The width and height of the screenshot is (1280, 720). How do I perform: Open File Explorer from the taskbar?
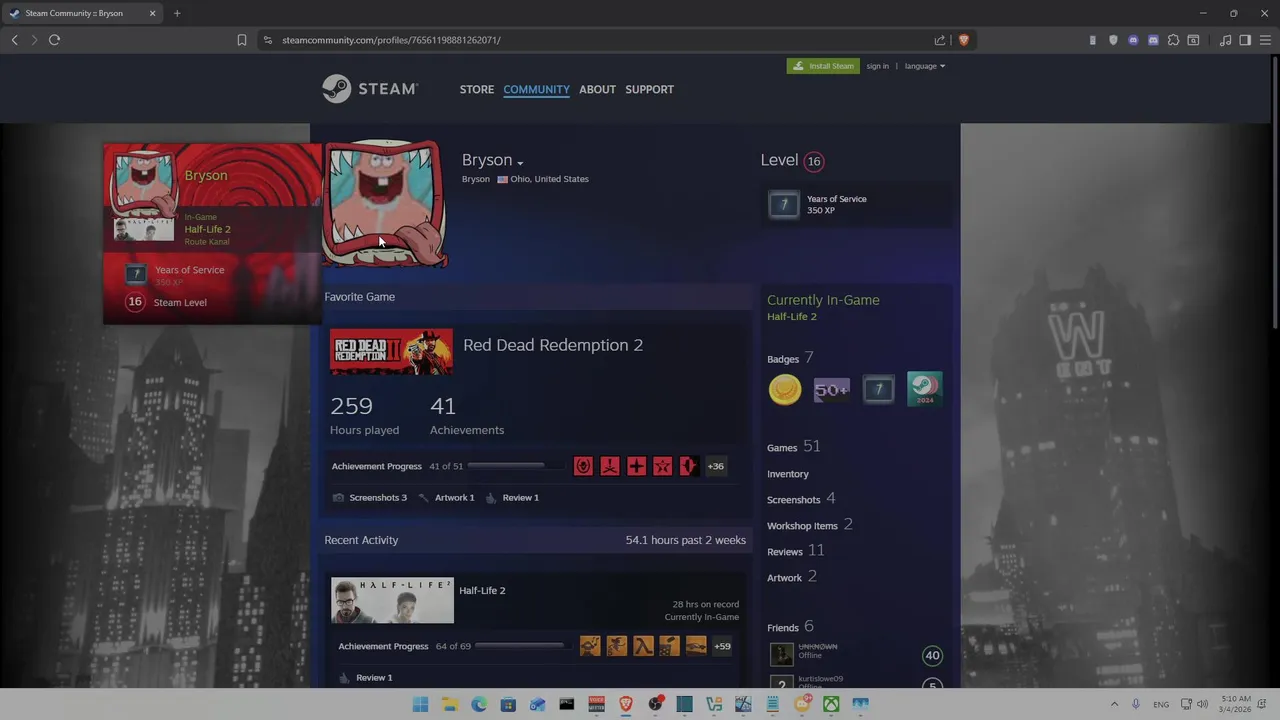(x=450, y=704)
